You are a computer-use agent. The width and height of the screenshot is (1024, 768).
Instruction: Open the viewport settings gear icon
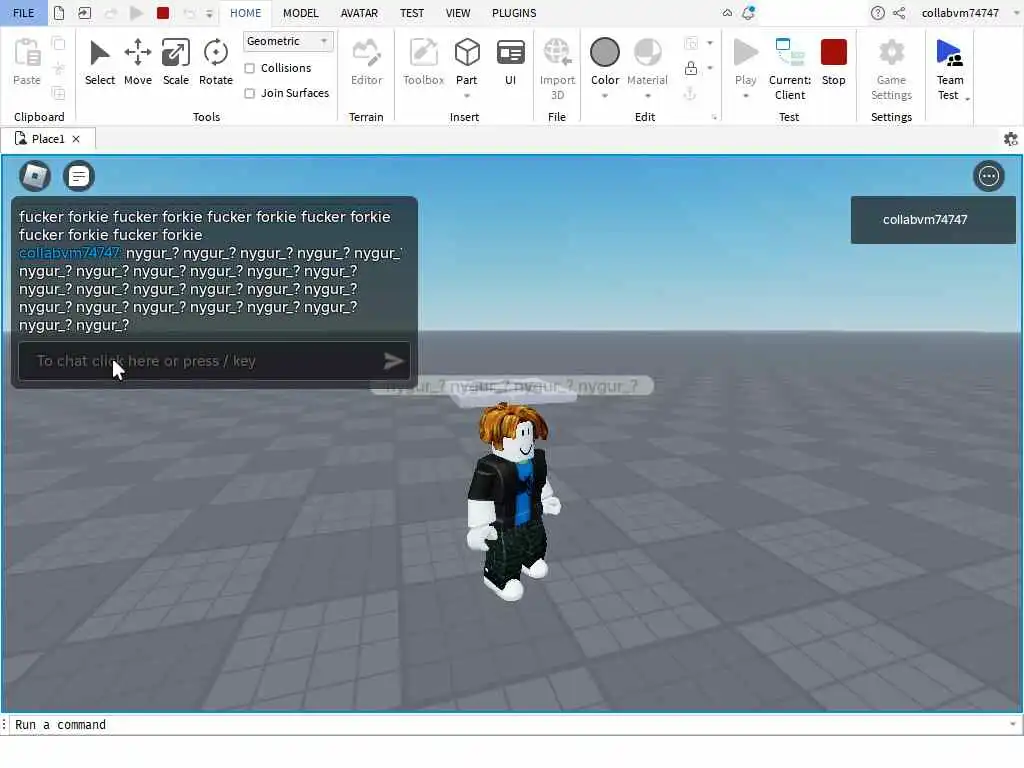1010,139
